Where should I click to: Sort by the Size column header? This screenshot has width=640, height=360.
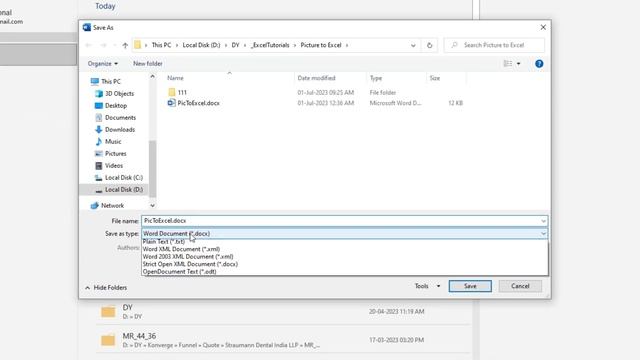[x=435, y=78]
